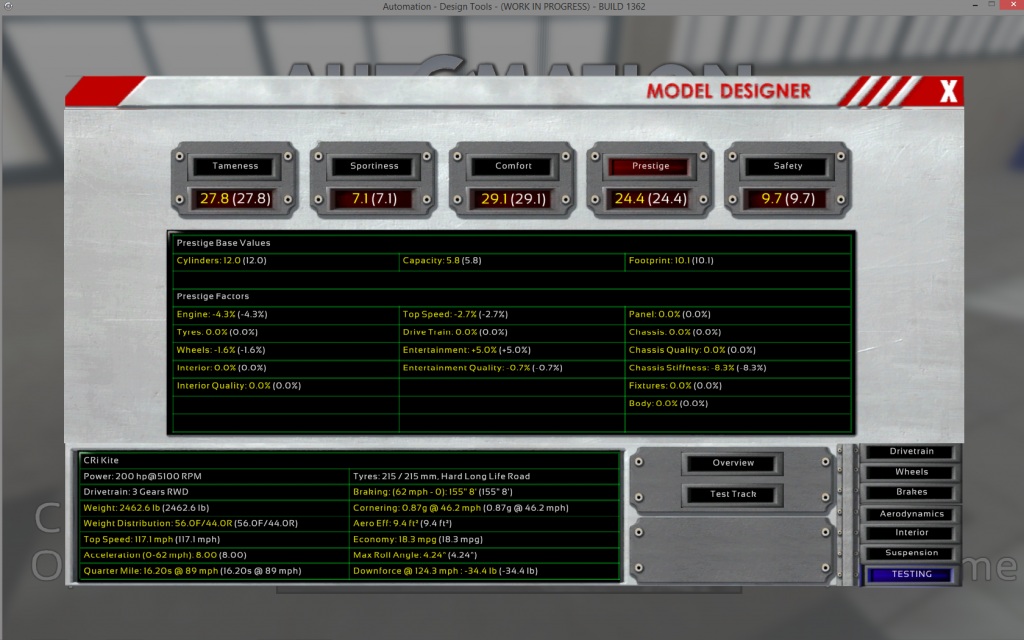Click the Prestige Base Values header

(223, 243)
